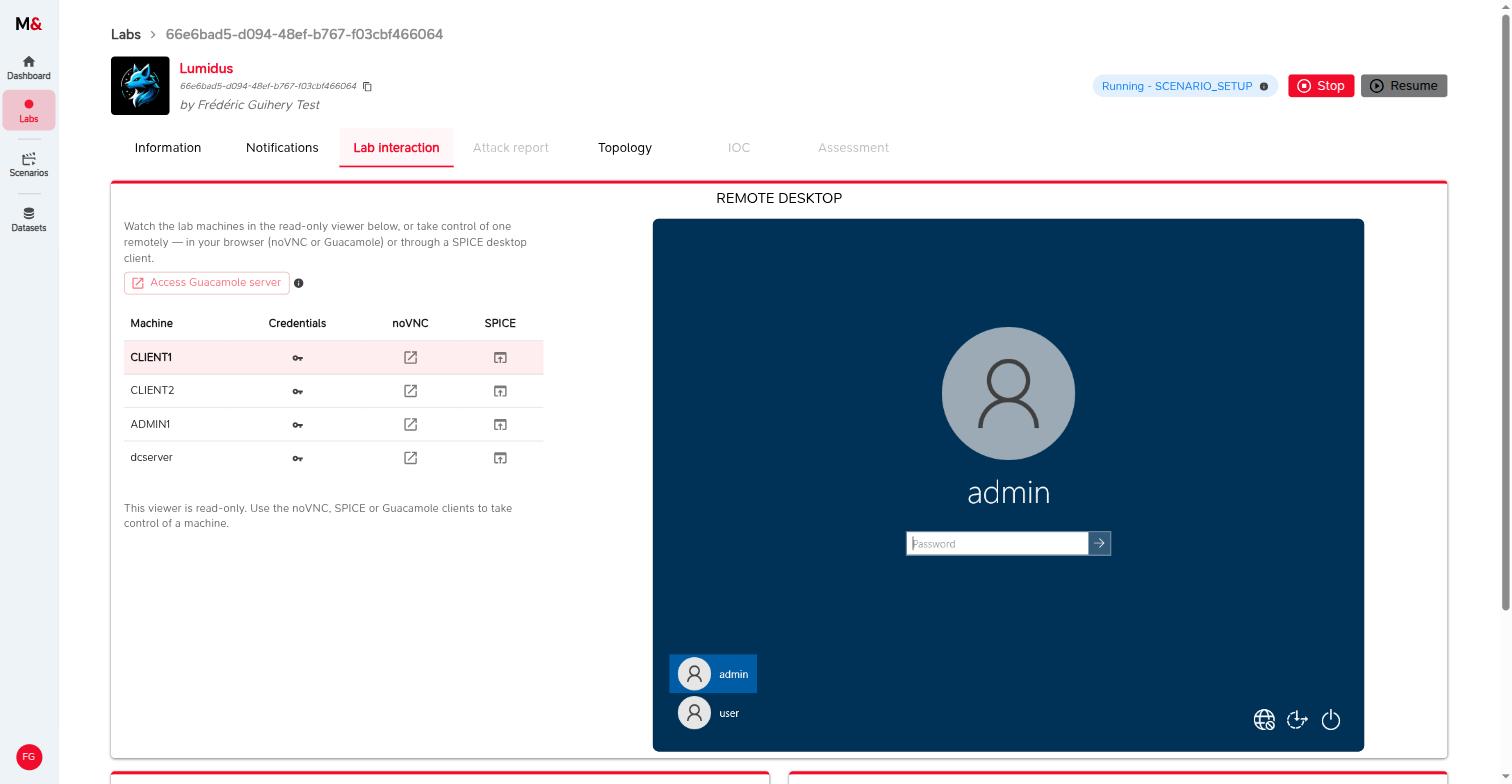The height and width of the screenshot is (784, 1512).
Task: Show Guacamole server info tooltip icon
Action: 298,283
